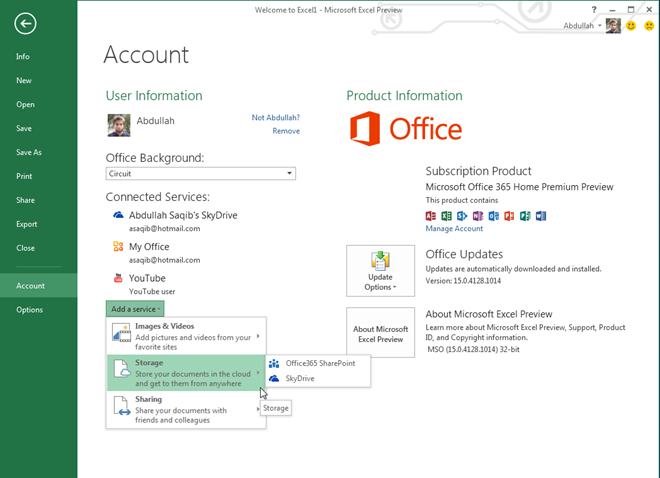Click the OneNote icon under product contents

tap(478, 216)
